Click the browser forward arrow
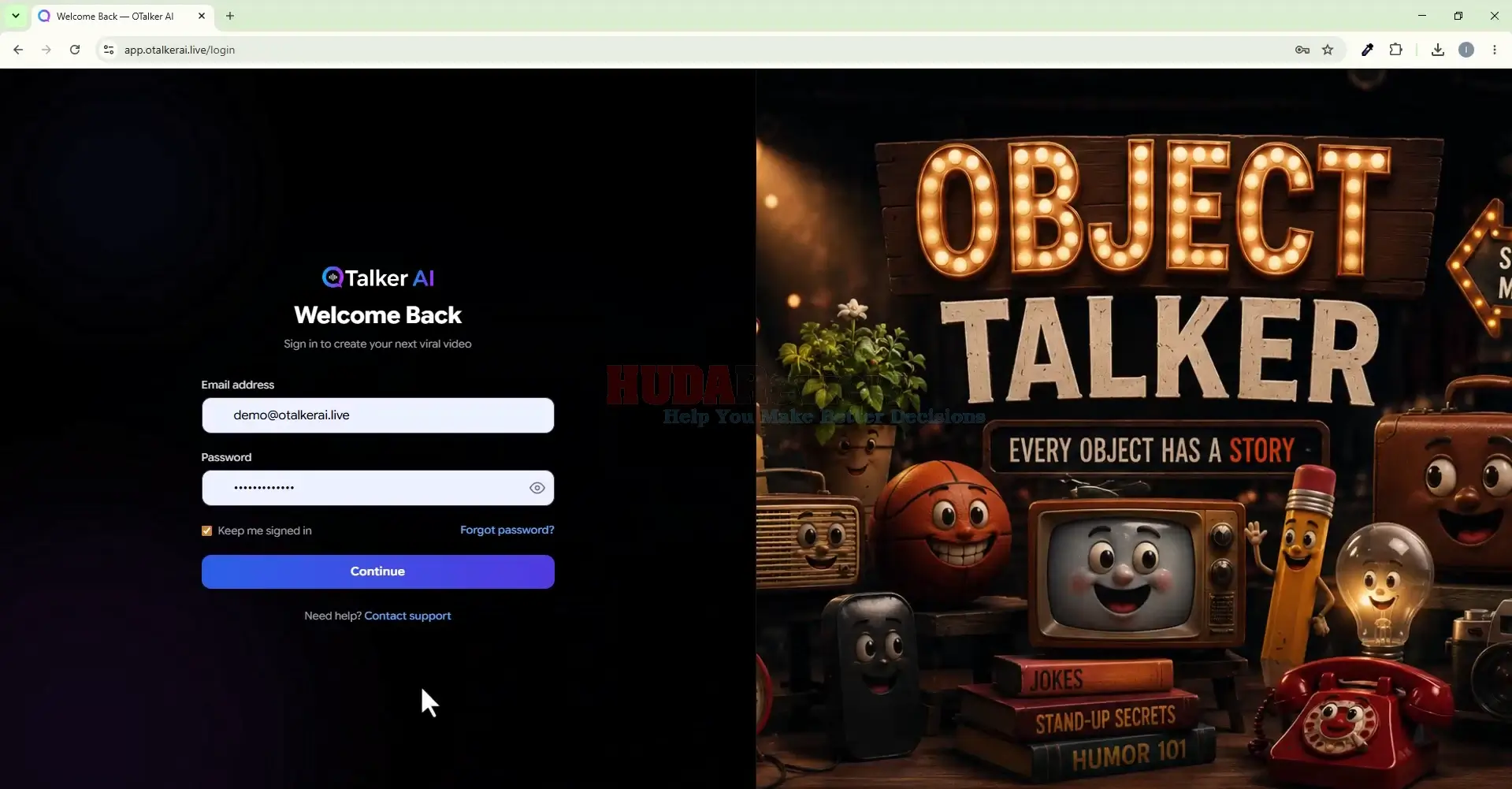 tap(46, 50)
